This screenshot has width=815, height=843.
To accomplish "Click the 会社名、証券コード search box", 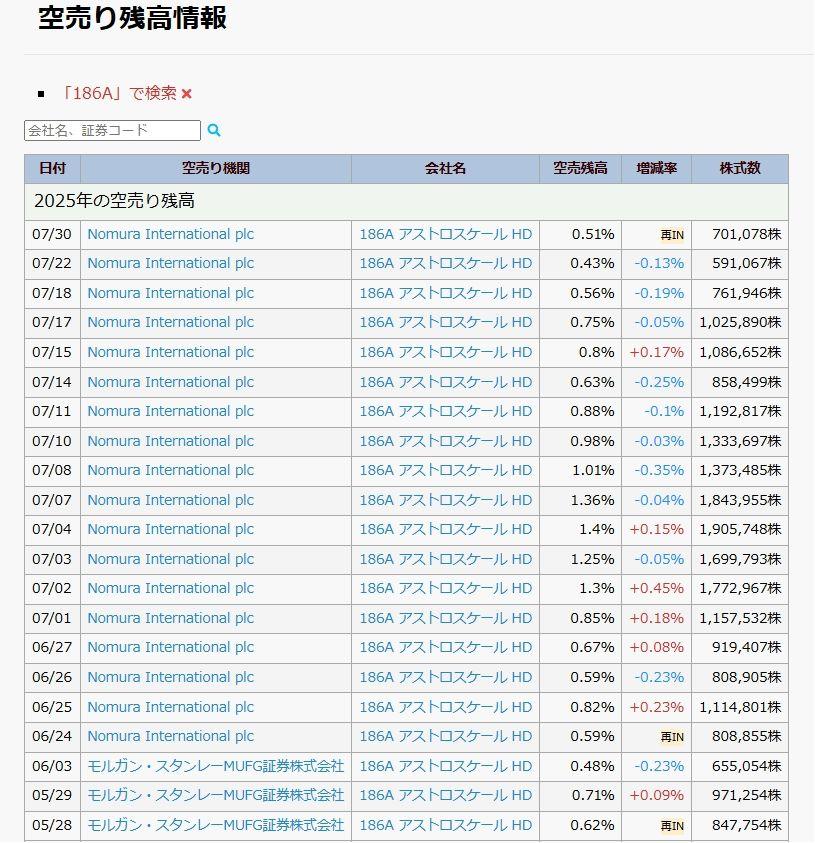I will (110, 130).
